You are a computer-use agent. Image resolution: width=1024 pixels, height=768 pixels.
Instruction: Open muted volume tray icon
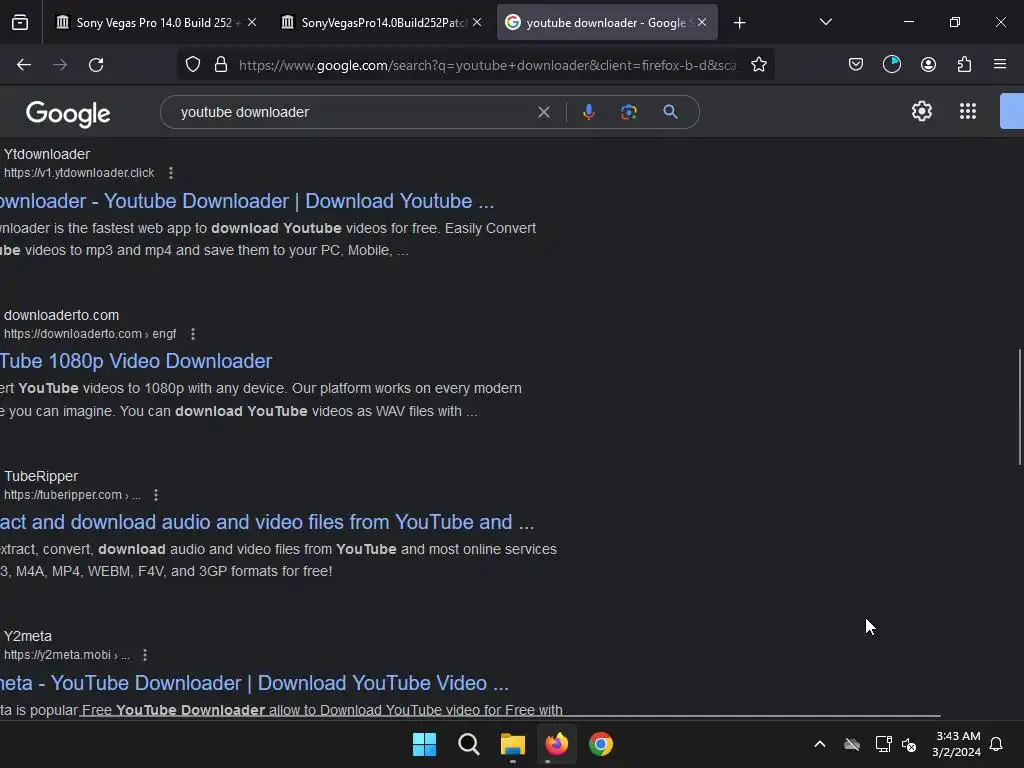coord(909,744)
